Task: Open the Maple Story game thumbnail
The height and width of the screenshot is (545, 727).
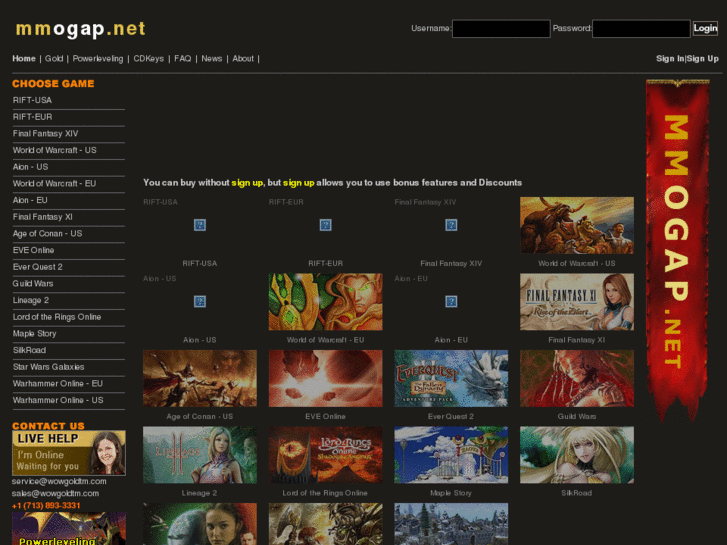Action: [x=451, y=455]
